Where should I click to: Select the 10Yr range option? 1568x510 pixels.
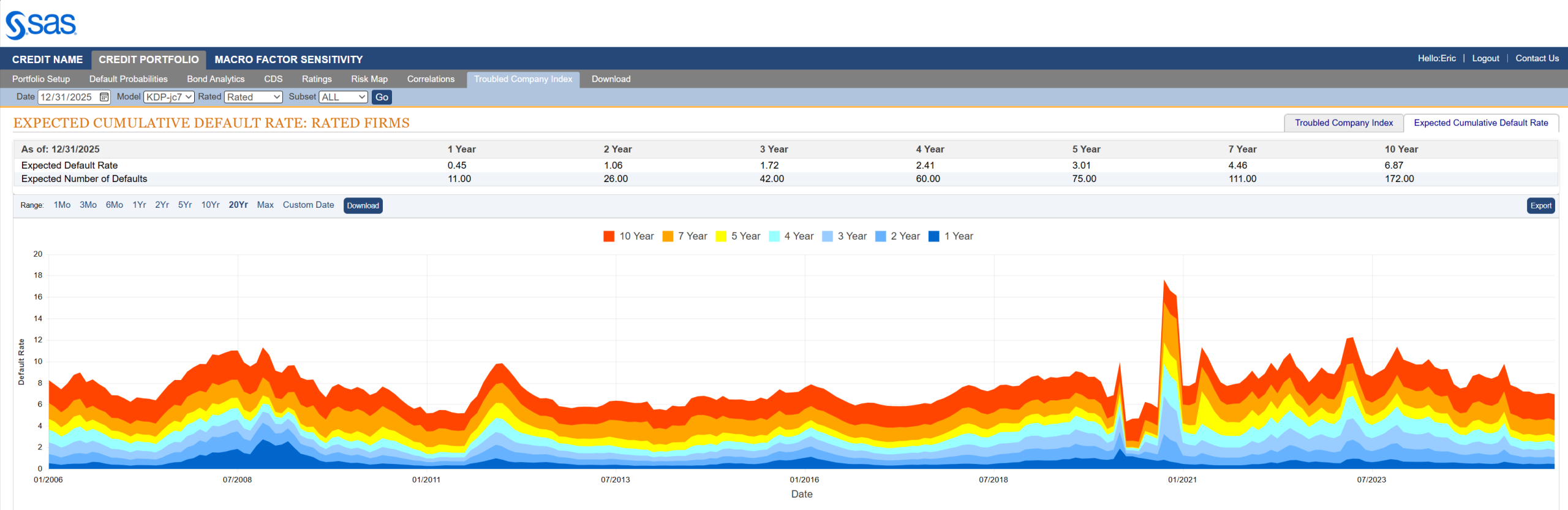tap(210, 205)
